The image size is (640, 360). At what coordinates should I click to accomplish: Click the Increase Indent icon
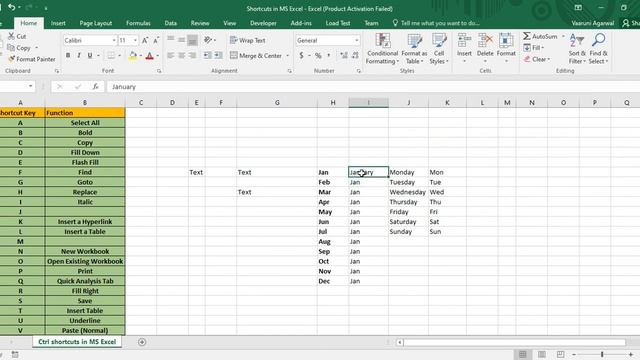click(x=218, y=56)
